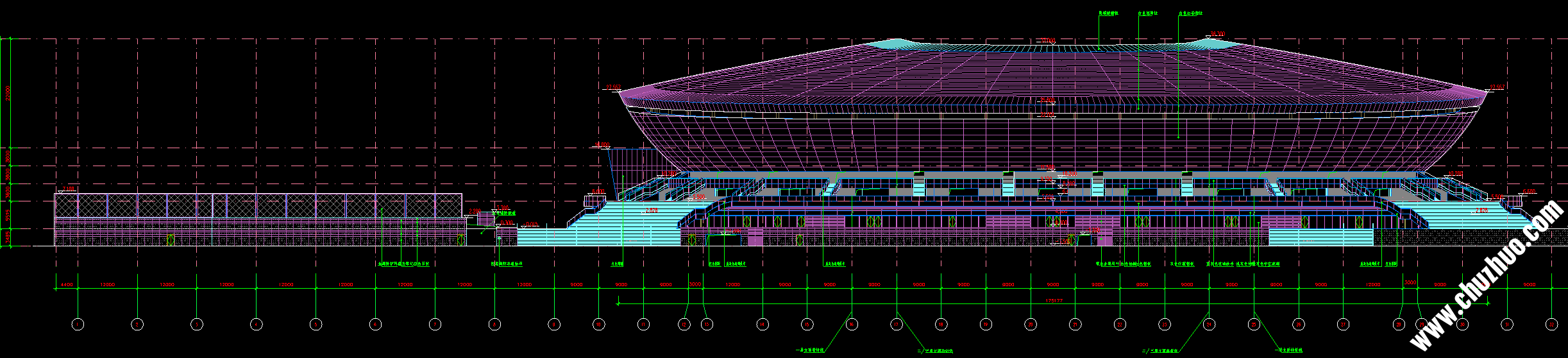Select 12000 dimension between axes 13 and 14

732,284
